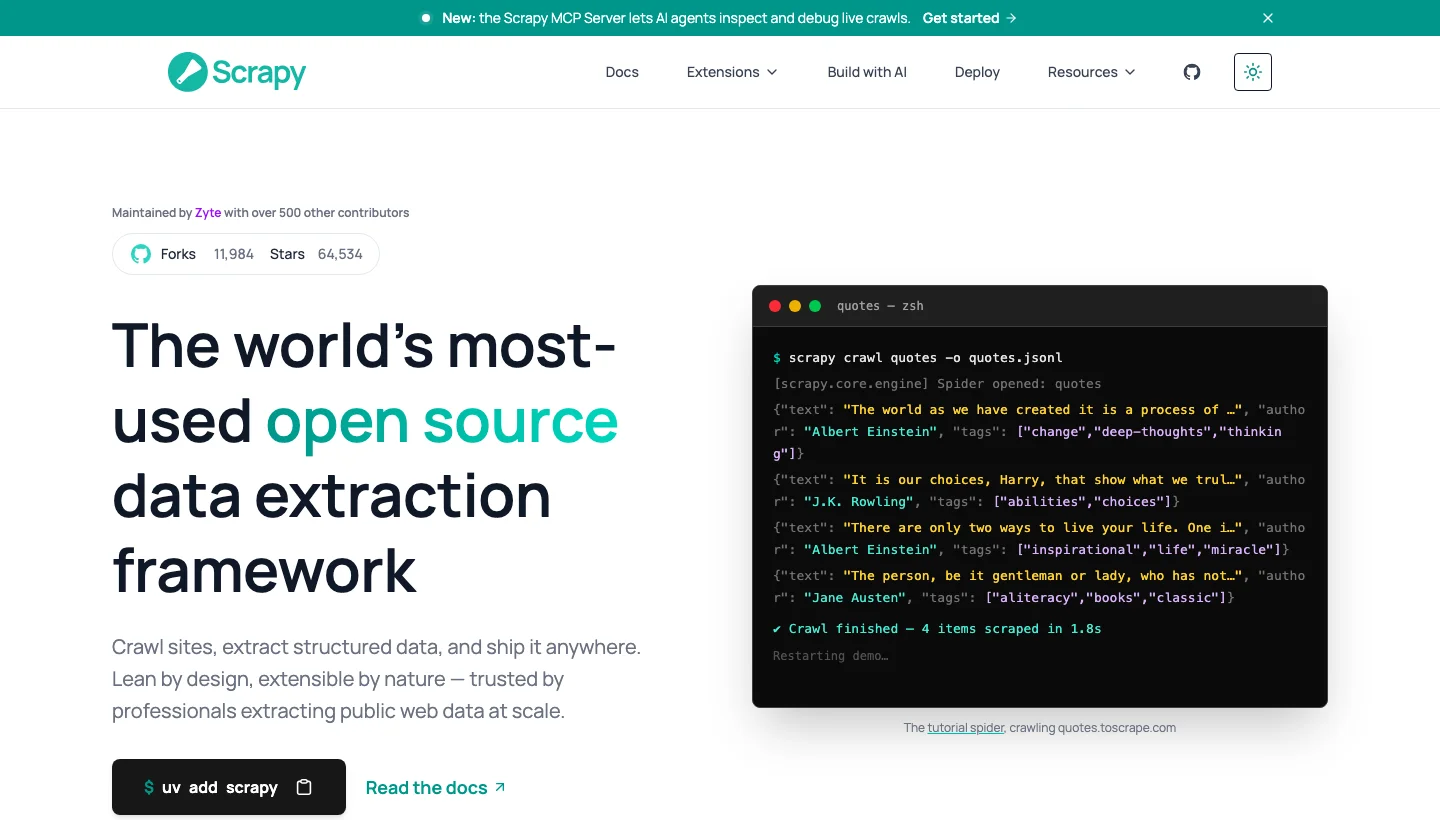
Task: Toggle the light/dark theme sun button
Action: [1253, 72]
